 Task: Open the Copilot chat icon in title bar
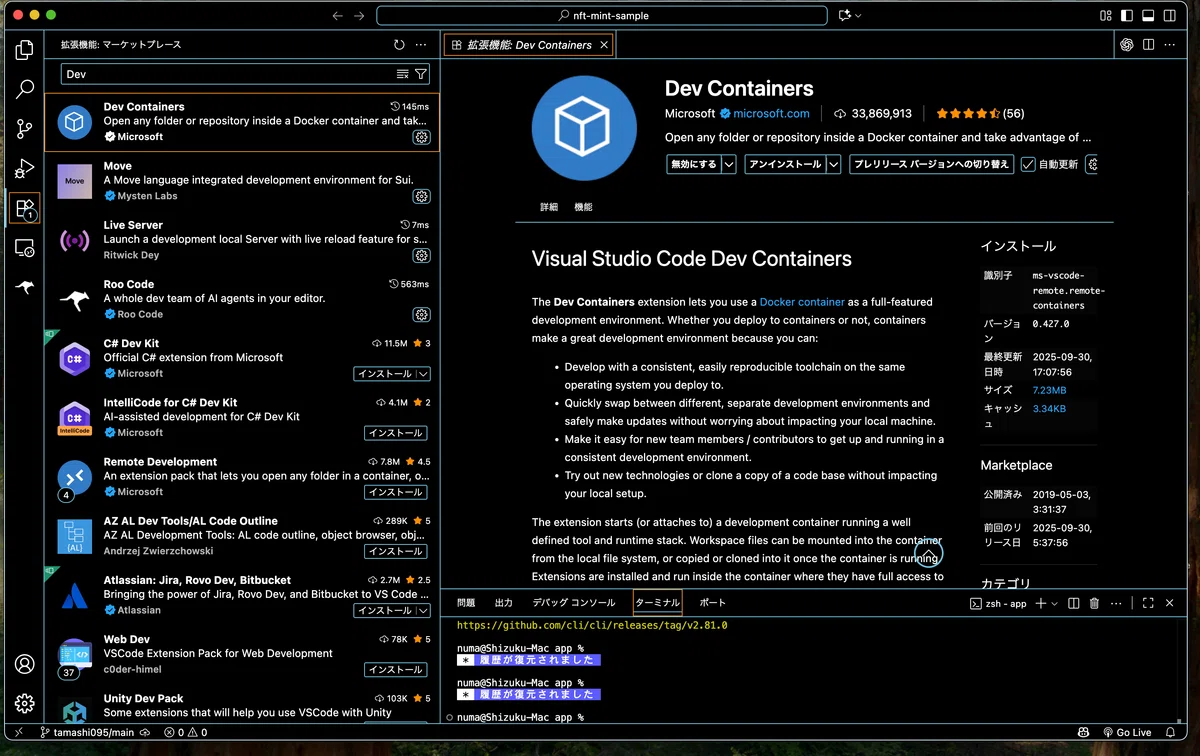click(x=845, y=15)
